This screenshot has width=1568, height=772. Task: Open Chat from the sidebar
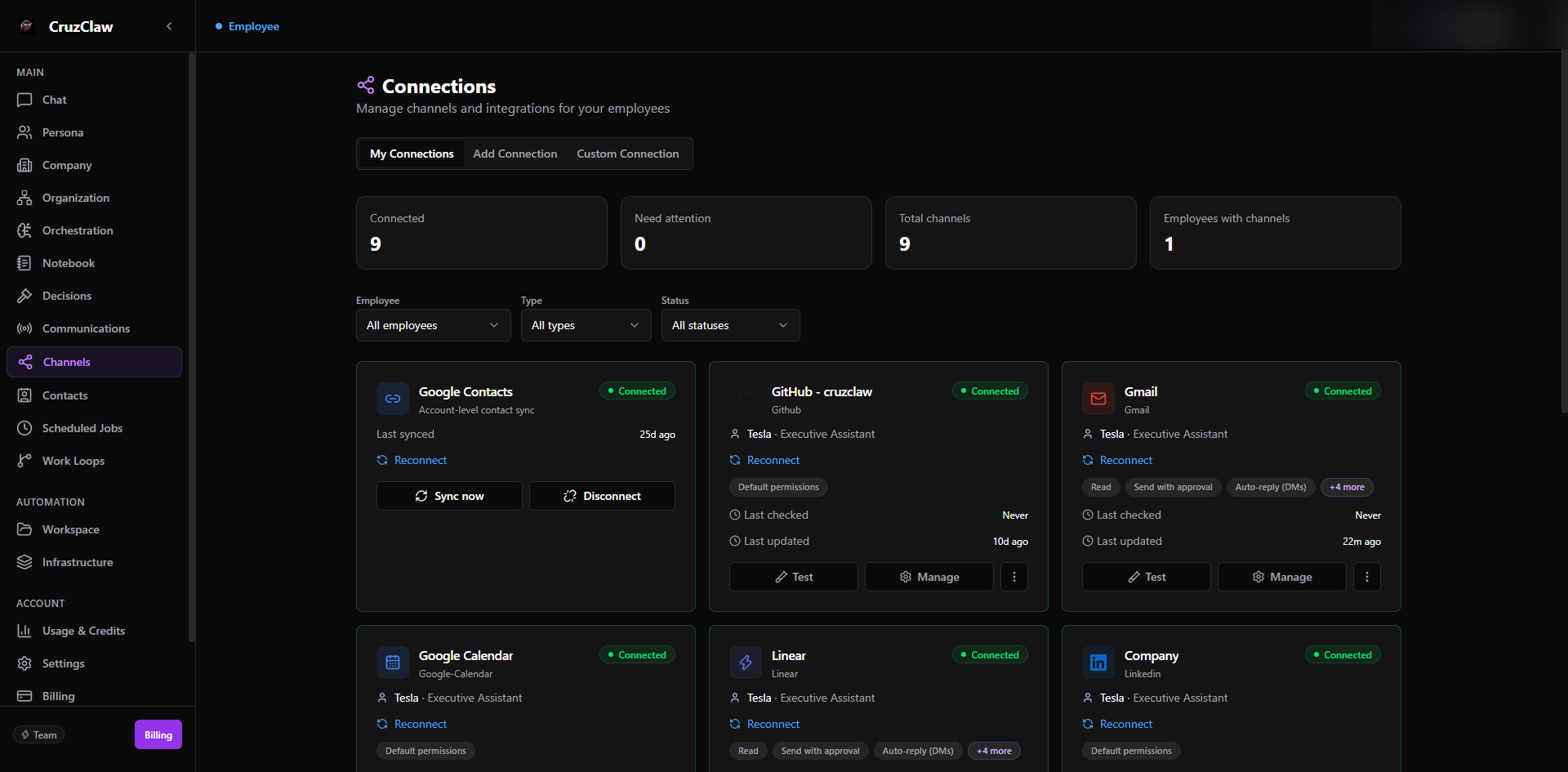pos(94,100)
